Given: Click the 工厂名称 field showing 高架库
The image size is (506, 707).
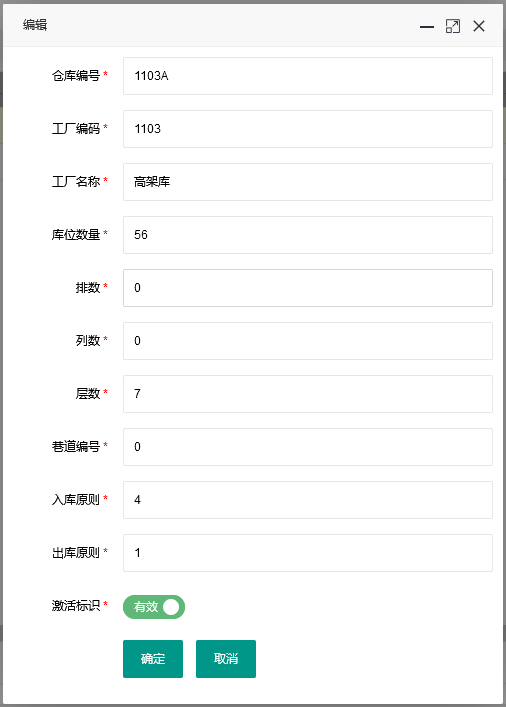Looking at the screenshot, I should [308, 182].
